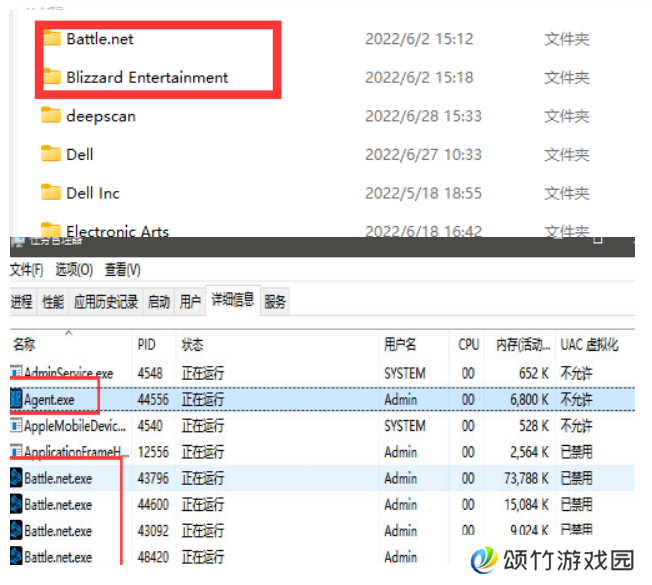Click the AdminService.exe process icon
The width and height of the screenshot is (652, 585).
[16, 373]
